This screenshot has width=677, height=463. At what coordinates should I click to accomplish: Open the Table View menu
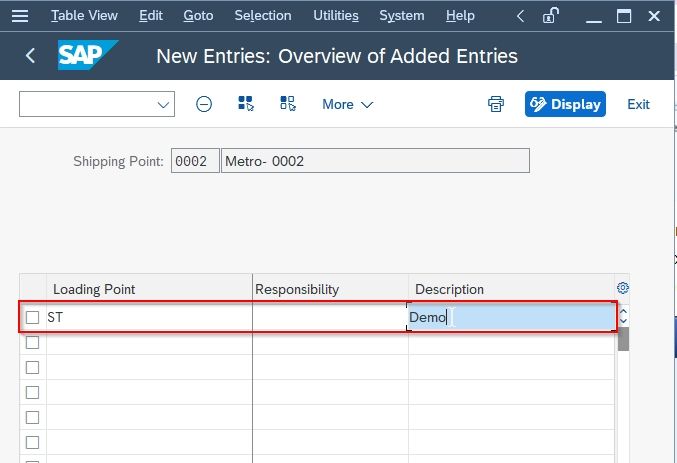84,16
